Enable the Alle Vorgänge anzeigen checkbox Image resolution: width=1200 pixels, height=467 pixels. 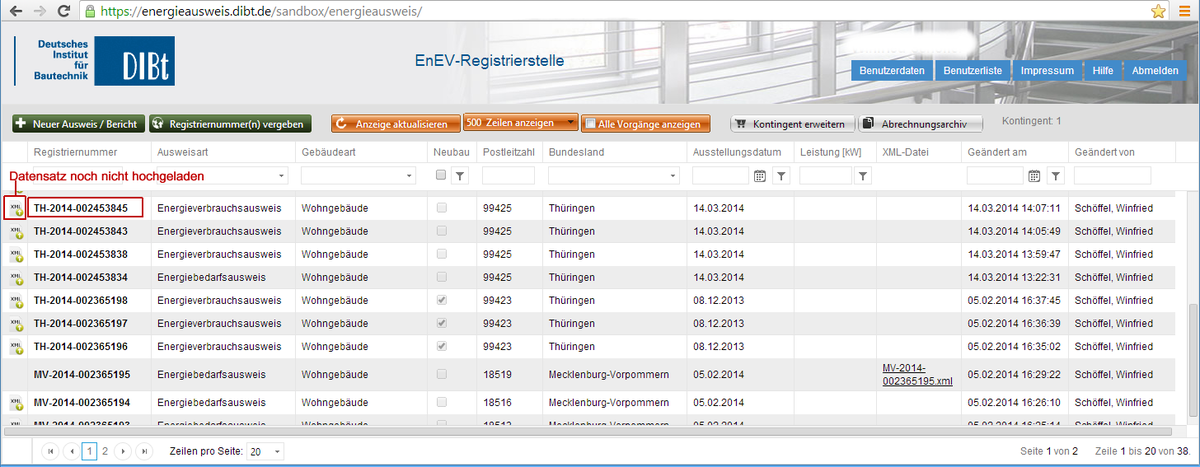point(589,124)
